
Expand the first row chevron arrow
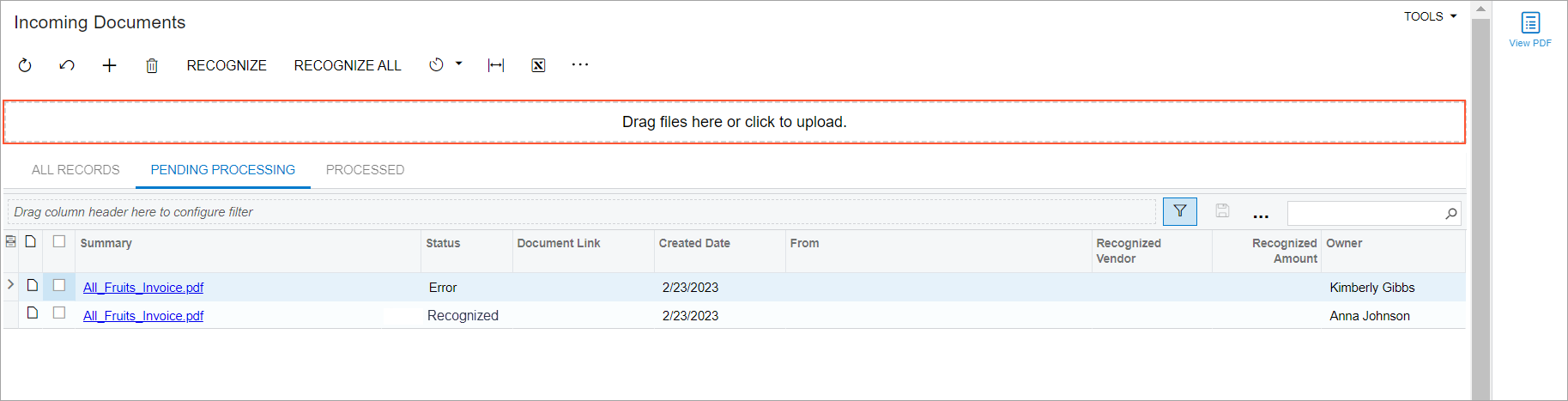coord(10,284)
